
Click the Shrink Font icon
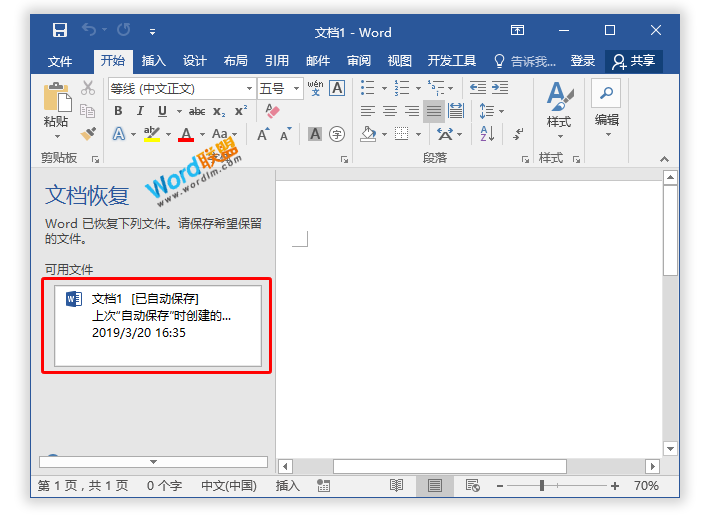[x=285, y=135]
